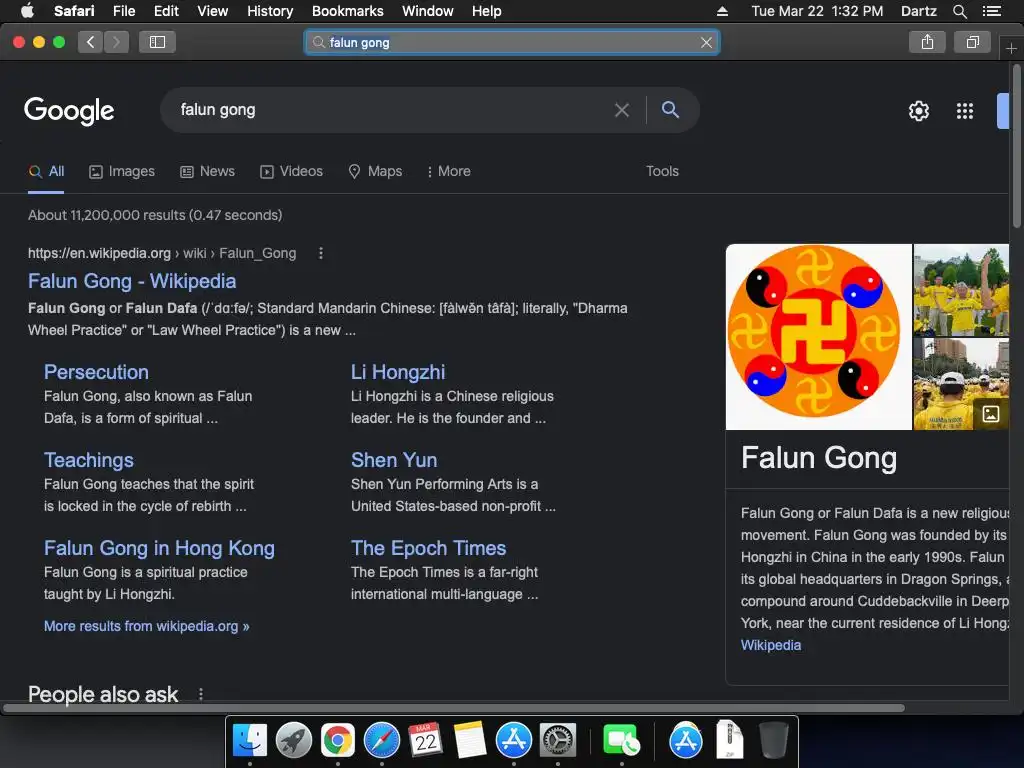1024x768 pixels.
Task: Clear the Google search box
Action: click(622, 110)
